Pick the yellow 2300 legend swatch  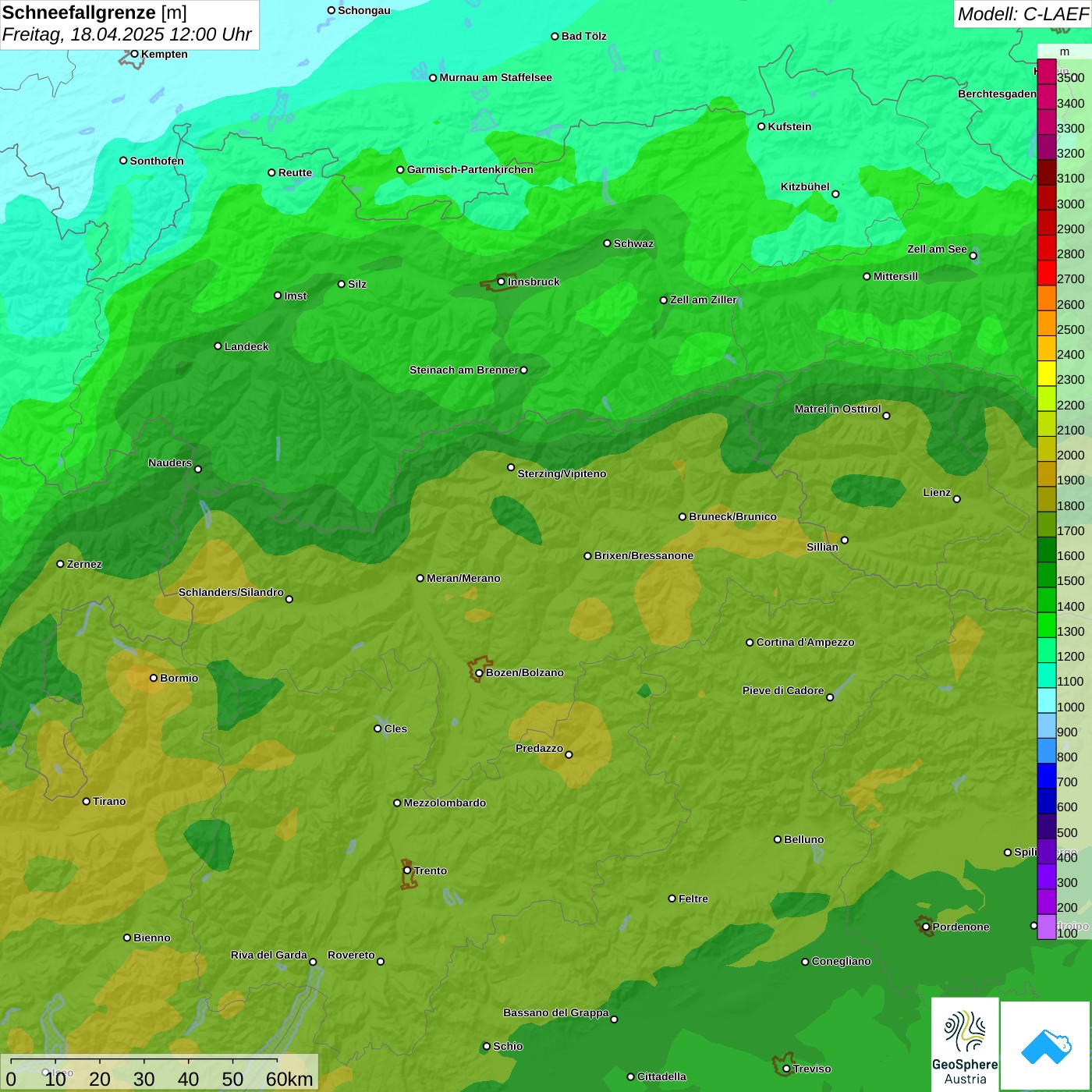click(1047, 374)
